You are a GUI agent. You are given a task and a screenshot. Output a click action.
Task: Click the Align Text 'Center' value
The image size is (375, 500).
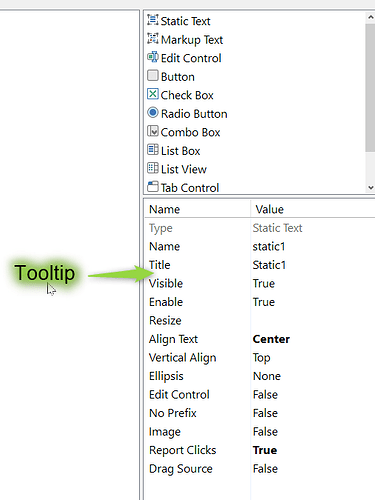pos(271,339)
